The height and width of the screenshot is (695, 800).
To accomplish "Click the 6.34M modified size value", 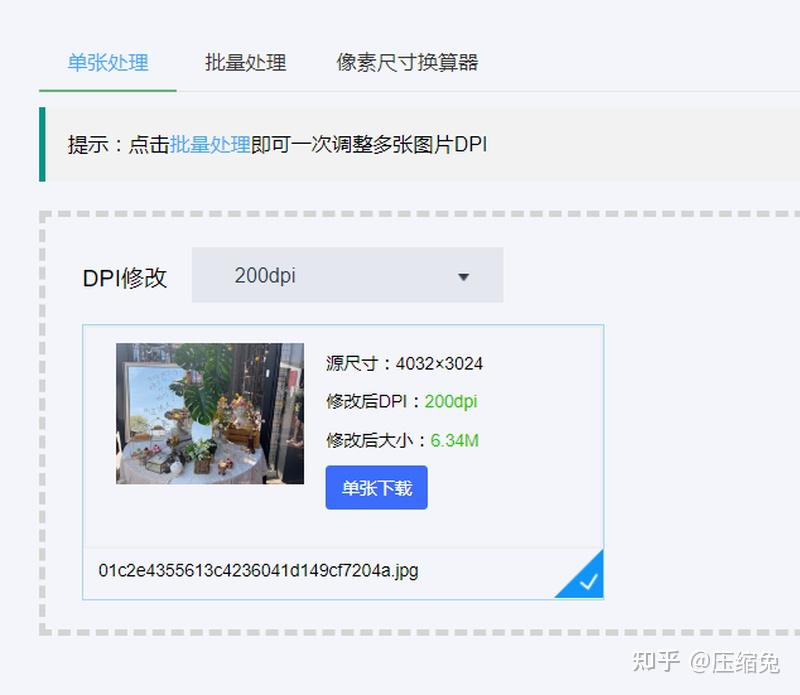I will coord(455,439).
